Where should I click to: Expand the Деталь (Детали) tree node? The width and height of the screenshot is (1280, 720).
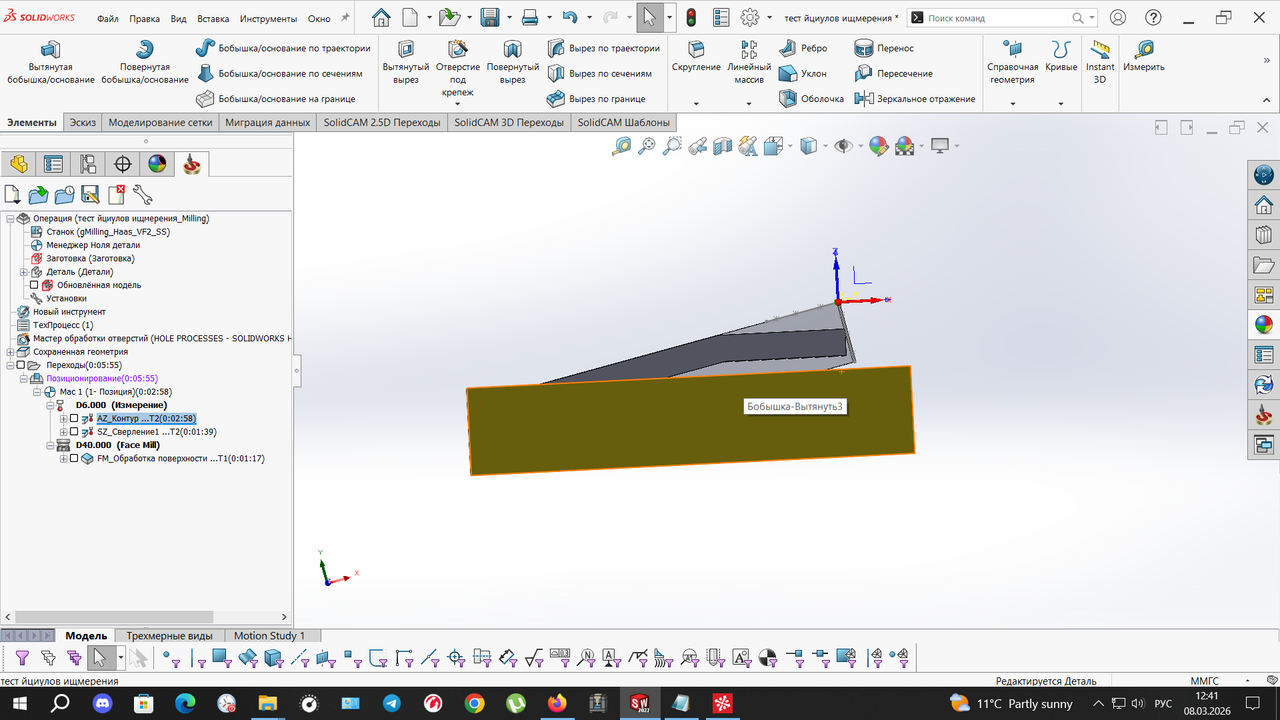[24, 272]
